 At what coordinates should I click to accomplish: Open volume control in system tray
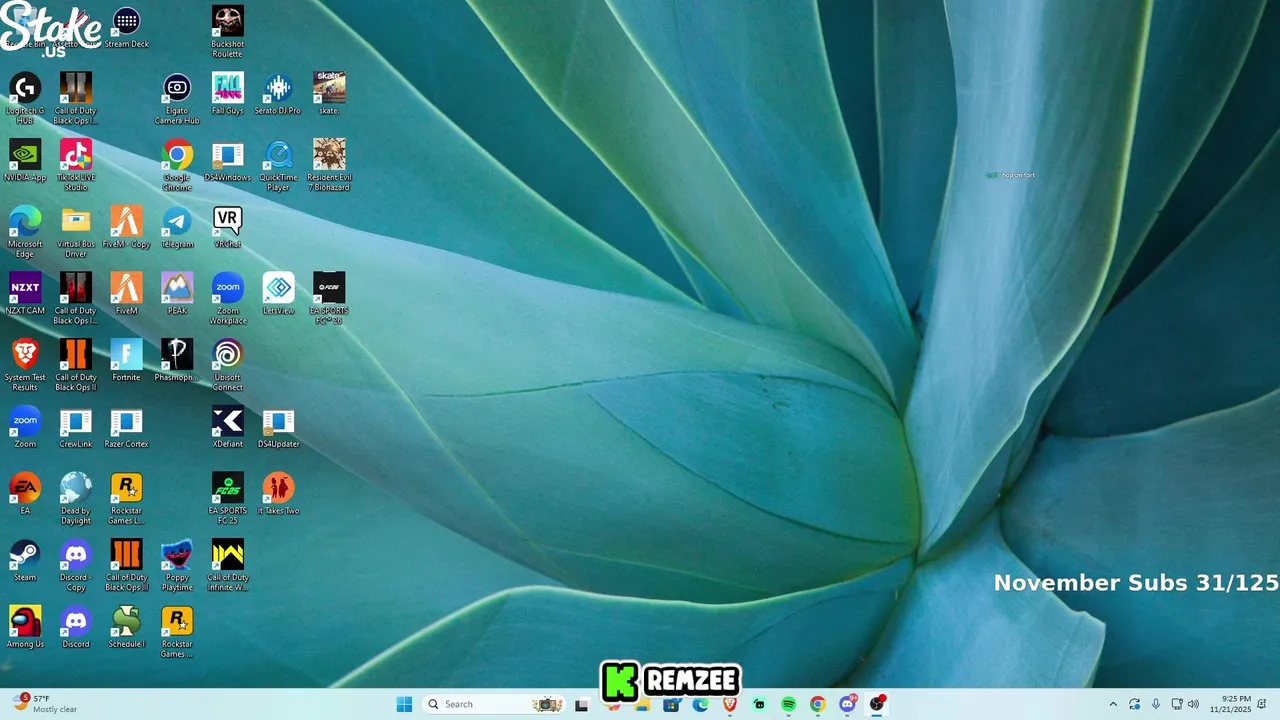(1193, 704)
